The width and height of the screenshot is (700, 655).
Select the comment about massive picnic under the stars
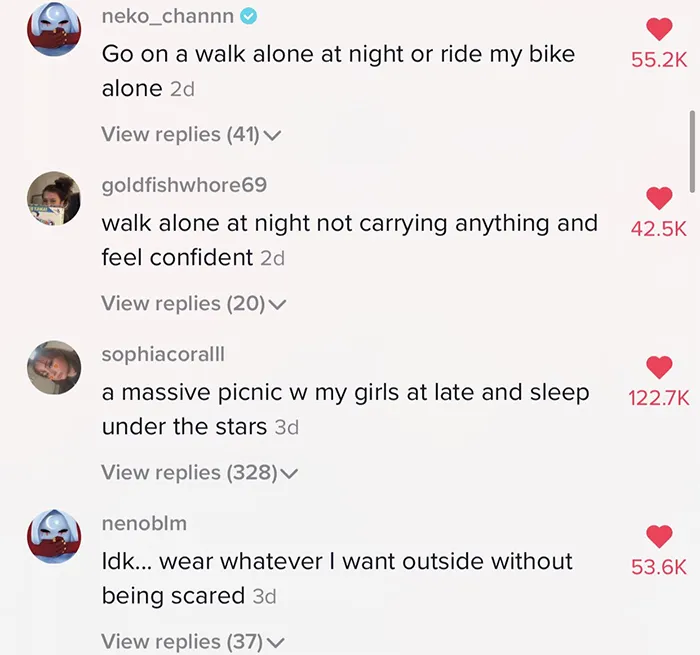[345, 409]
